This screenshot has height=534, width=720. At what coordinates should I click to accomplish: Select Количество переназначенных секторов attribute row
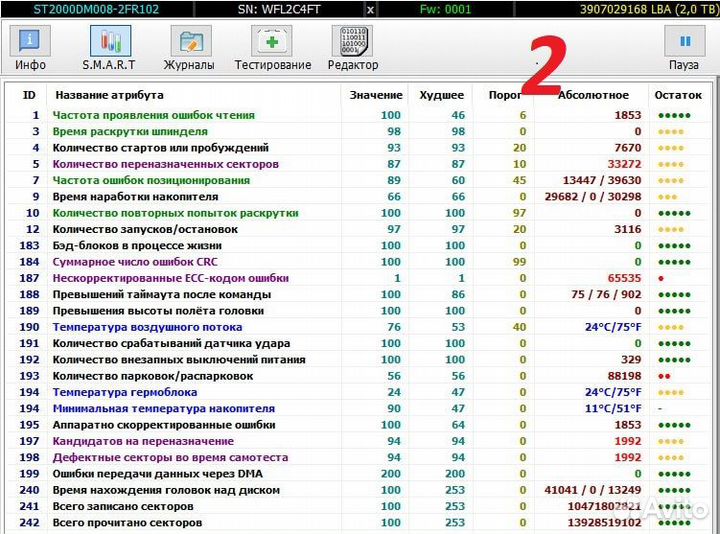[x=165, y=164]
